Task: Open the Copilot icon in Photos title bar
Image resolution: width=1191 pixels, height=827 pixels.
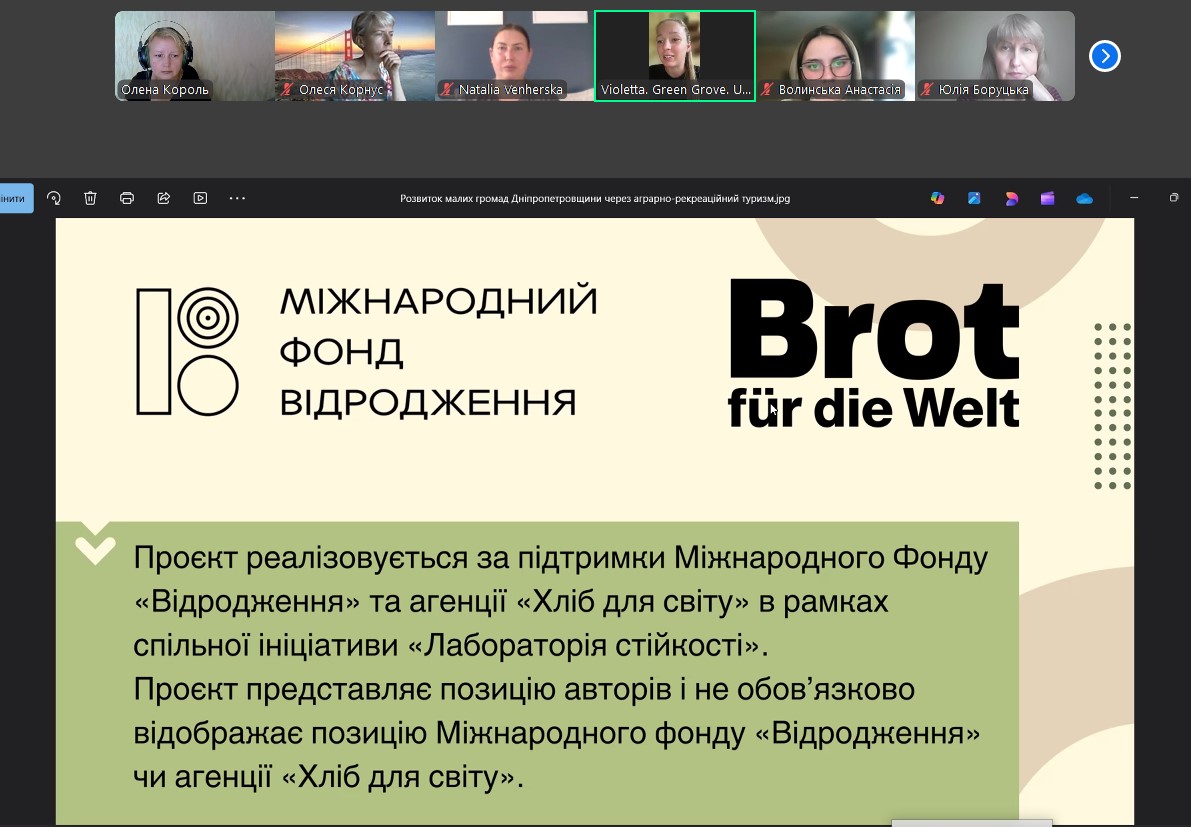Action: pyautogui.click(x=937, y=198)
